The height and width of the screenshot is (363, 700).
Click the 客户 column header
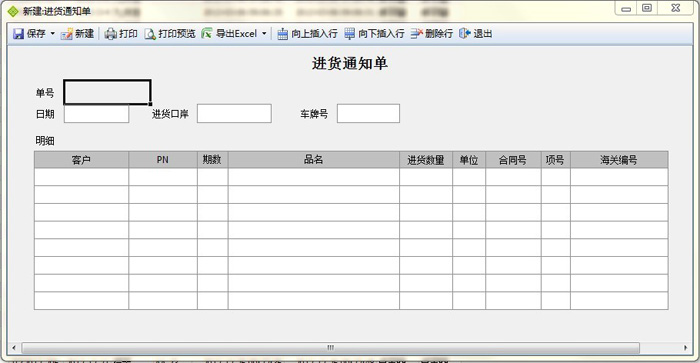pos(81,160)
